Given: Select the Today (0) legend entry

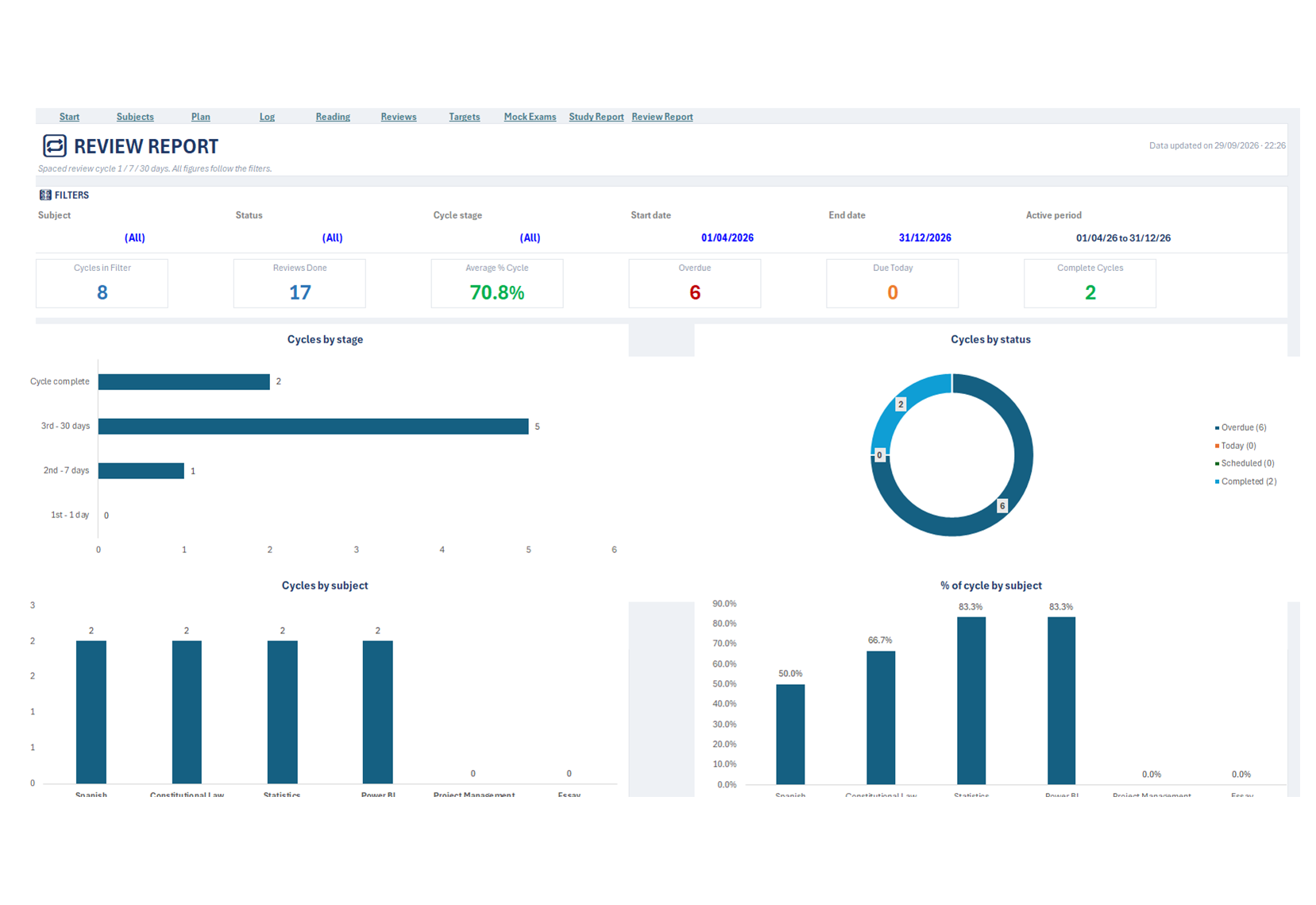Looking at the screenshot, I should tap(1235, 446).
